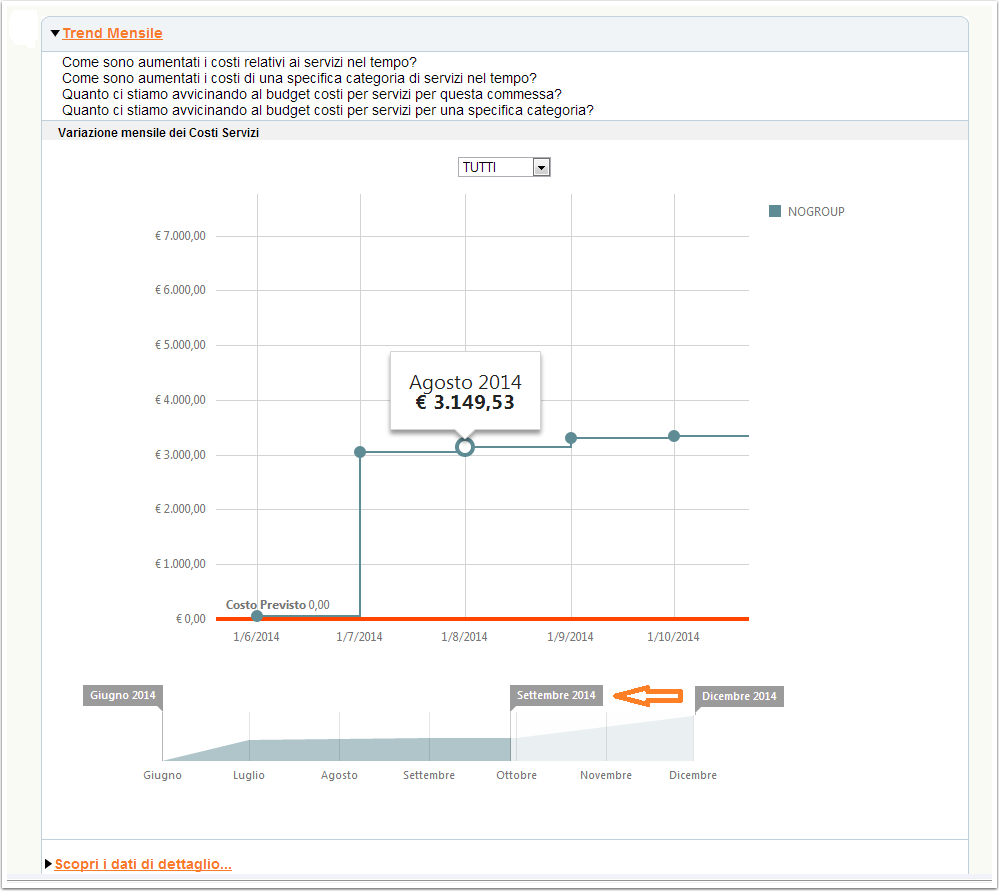Click the € 7.000,00 axis label
The image size is (999, 891).
pyautogui.click(x=180, y=236)
